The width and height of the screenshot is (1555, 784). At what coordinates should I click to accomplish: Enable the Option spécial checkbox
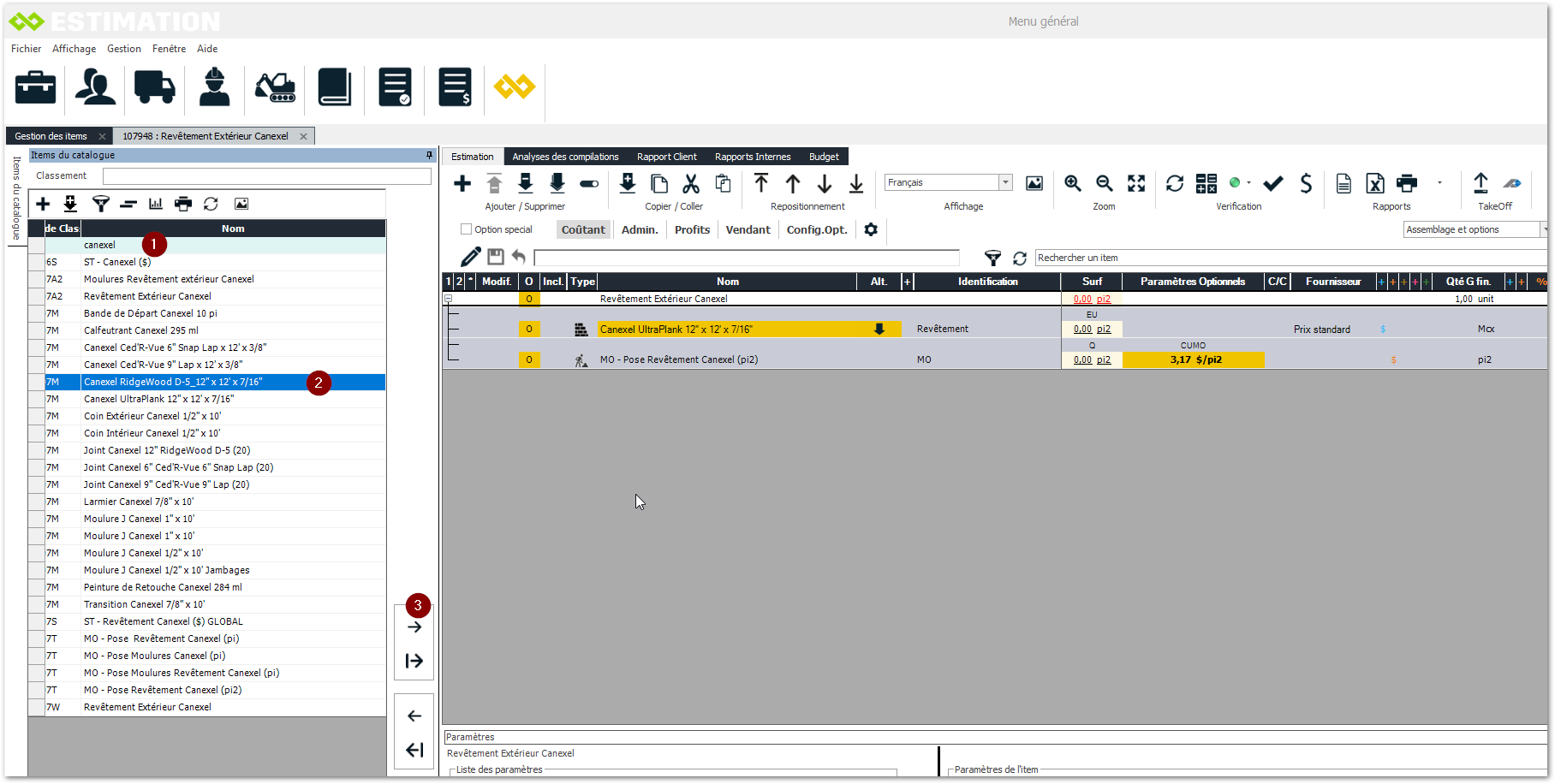pos(467,229)
